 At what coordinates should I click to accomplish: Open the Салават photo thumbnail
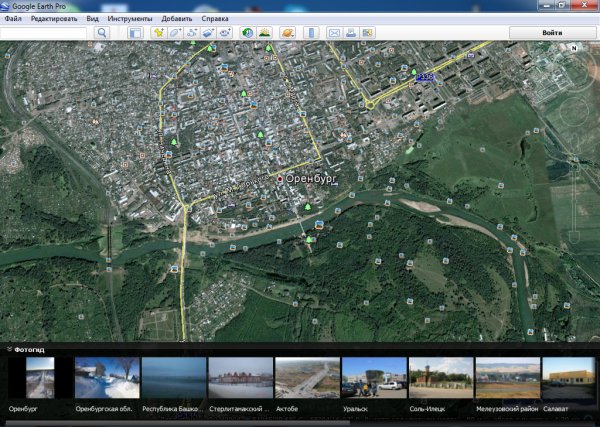569,378
